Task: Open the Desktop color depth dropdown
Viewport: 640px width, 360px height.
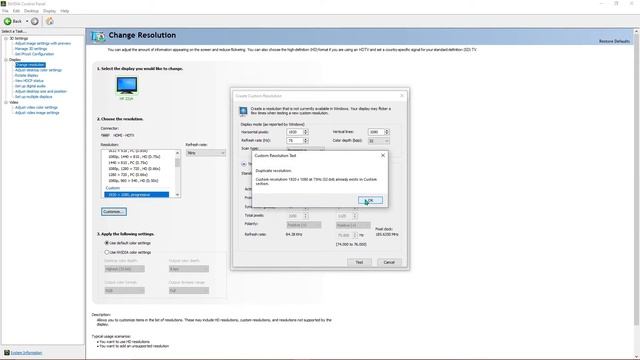Action: 124,269
